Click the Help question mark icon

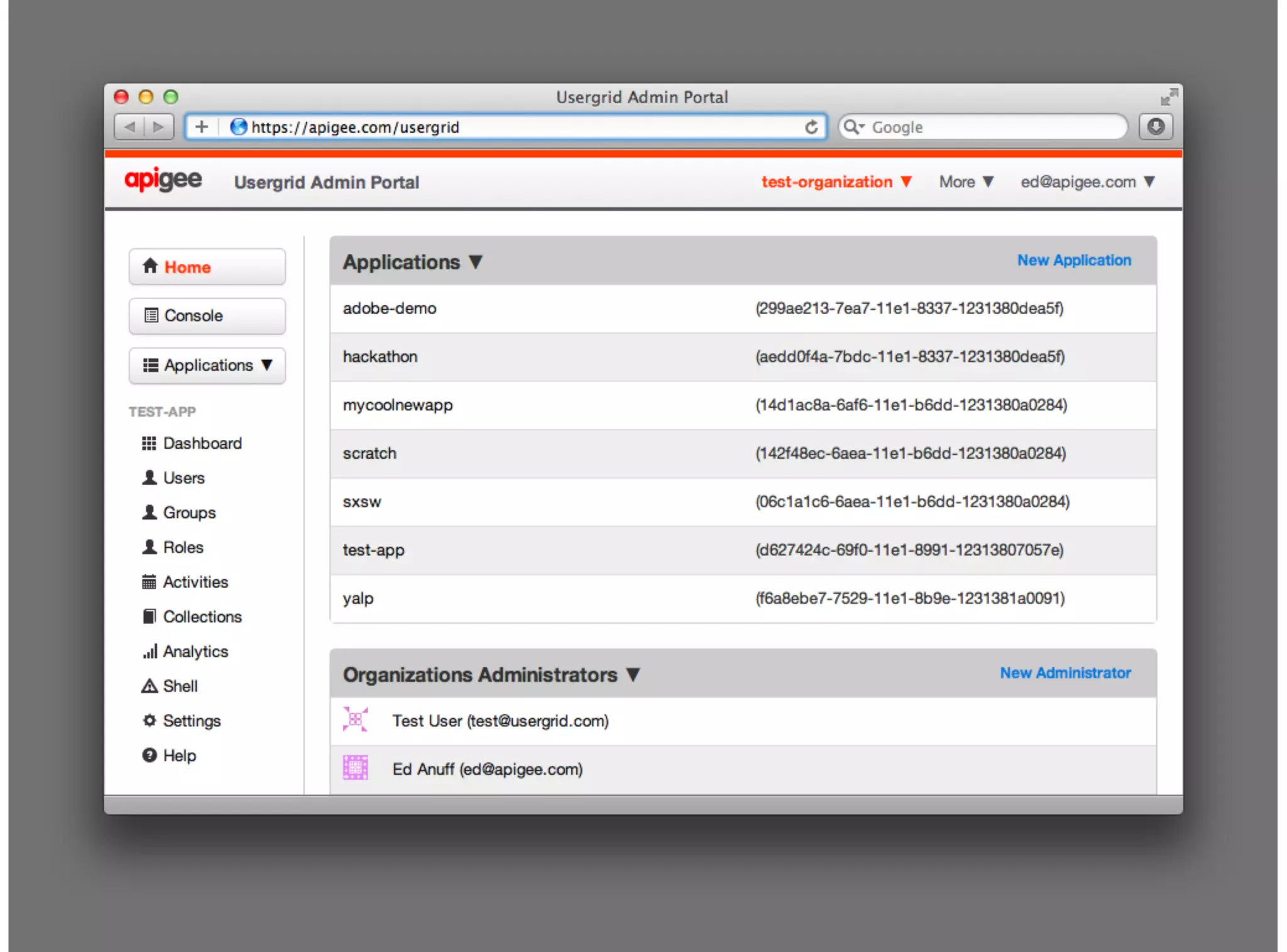(x=149, y=755)
